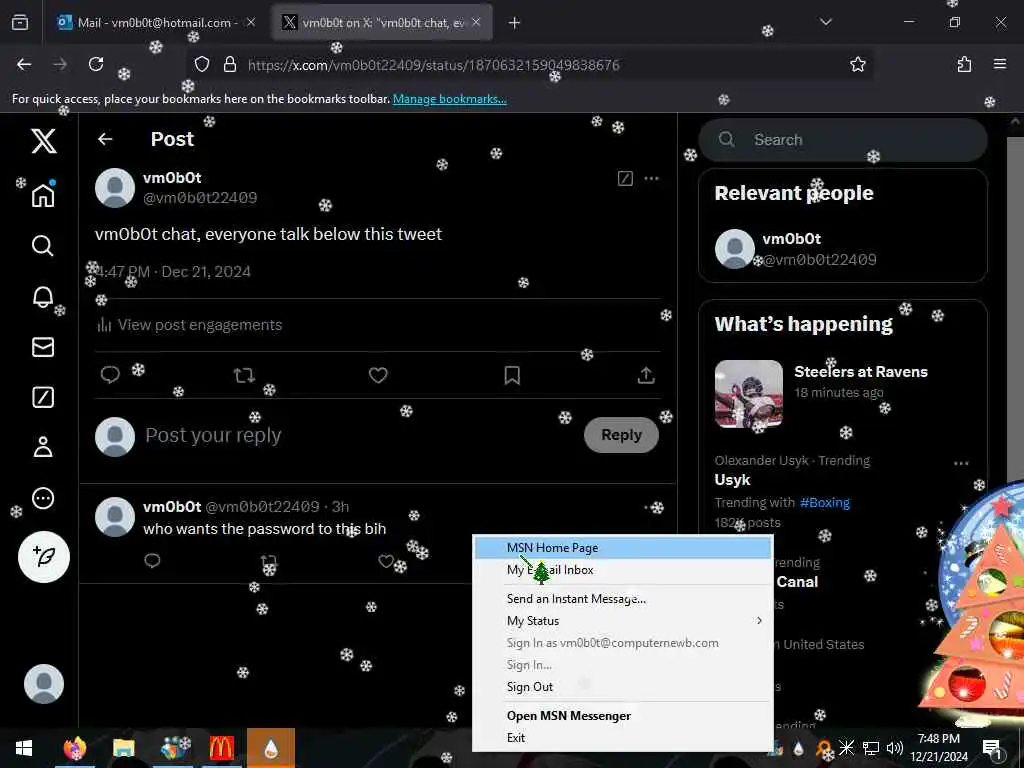Click the back arrow beside Post heading
The height and width of the screenshot is (768, 1024).
[x=105, y=139]
